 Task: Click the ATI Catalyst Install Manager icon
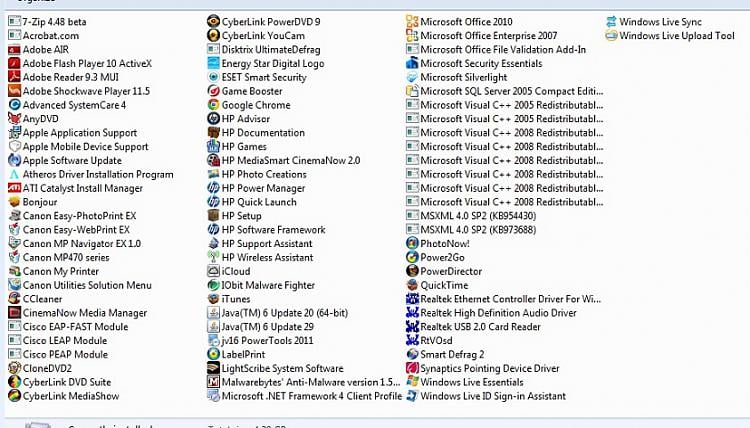pos(14,188)
